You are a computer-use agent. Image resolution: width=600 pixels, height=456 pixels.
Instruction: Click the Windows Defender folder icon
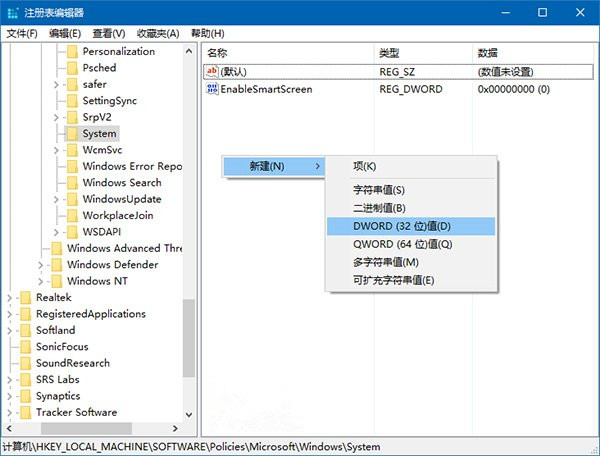pyautogui.click(x=55, y=265)
